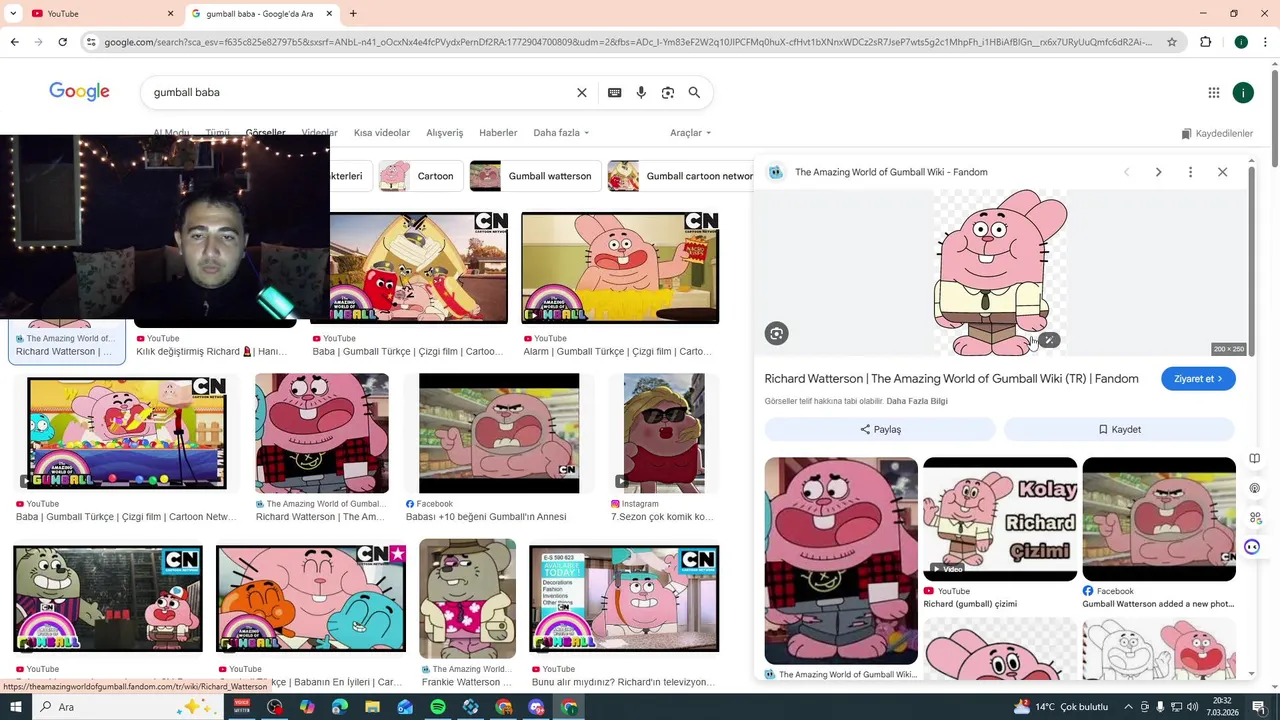Close the gumball baba browser tab

(x=330, y=13)
